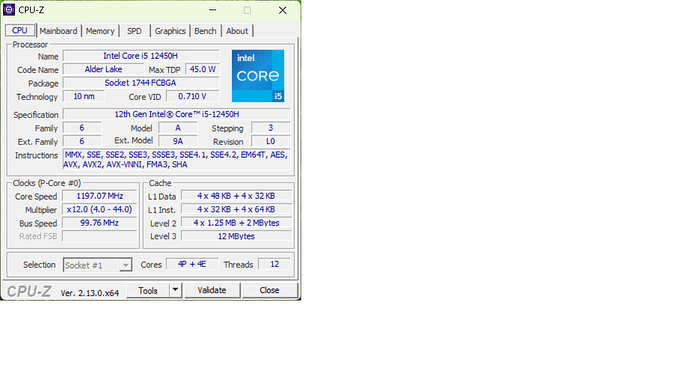Click the Intel Core i5 logo image
This screenshot has width=690, height=388.
258,76
